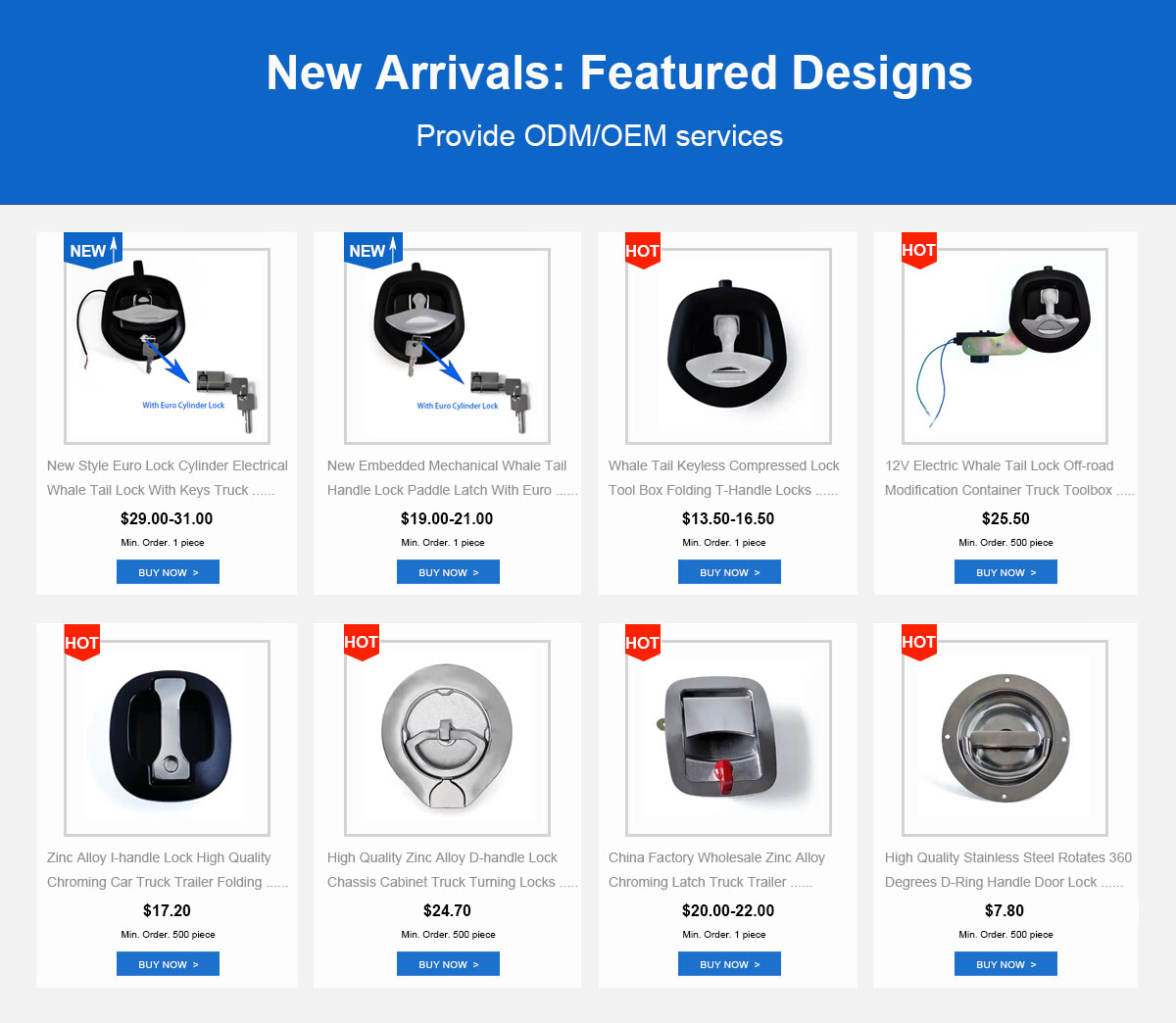Click the HOT badge on D-handle Lock product

[361, 642]
